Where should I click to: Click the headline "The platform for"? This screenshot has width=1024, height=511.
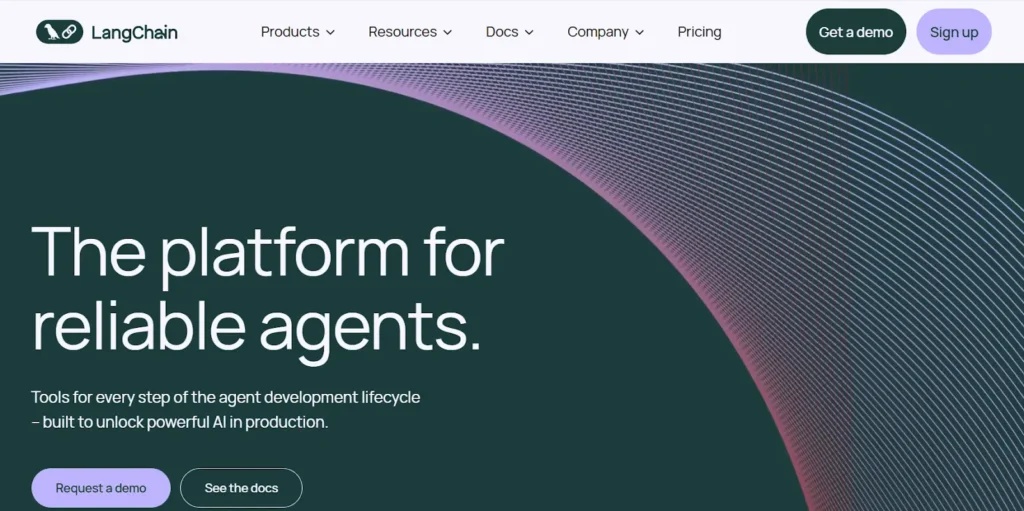[268, 255]
